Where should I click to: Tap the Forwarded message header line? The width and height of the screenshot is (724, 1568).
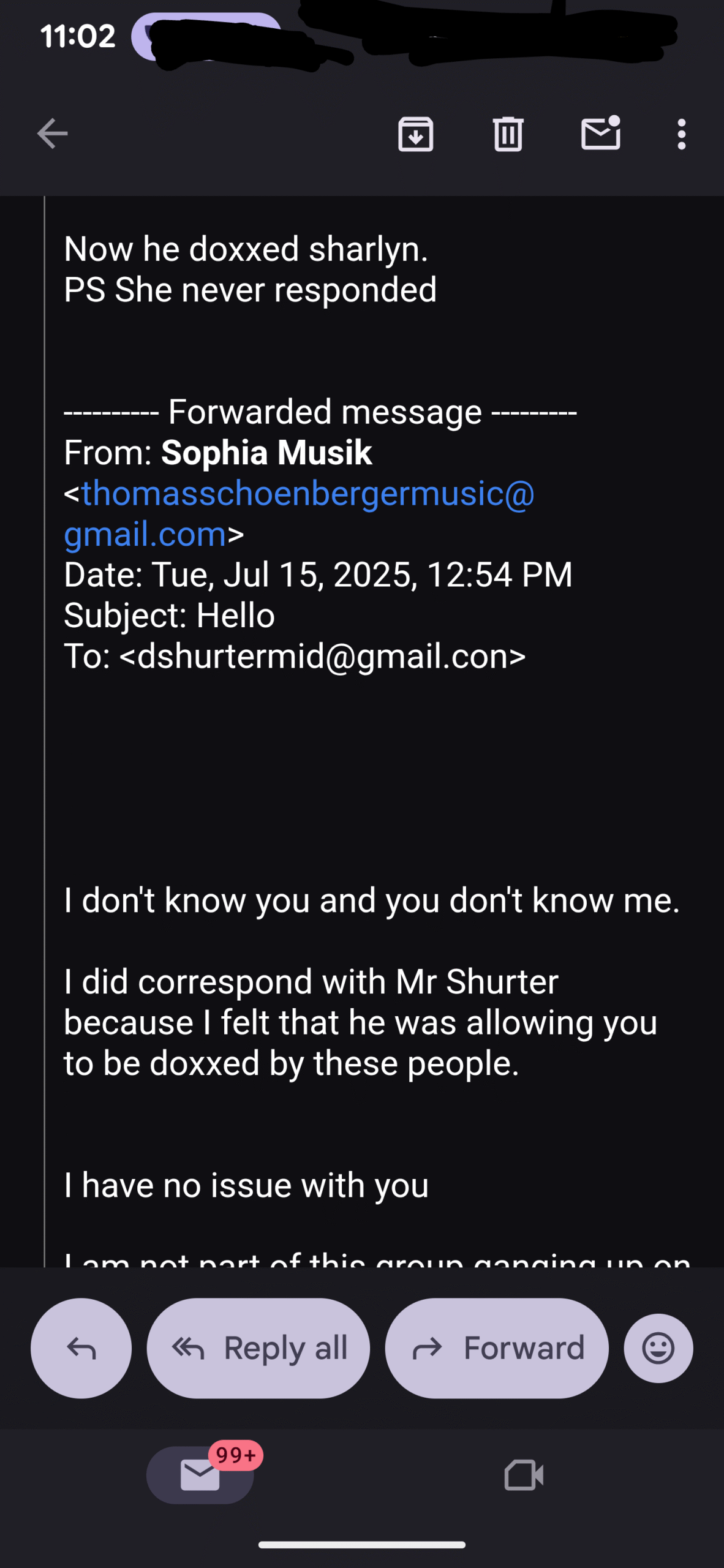[320, 412]
